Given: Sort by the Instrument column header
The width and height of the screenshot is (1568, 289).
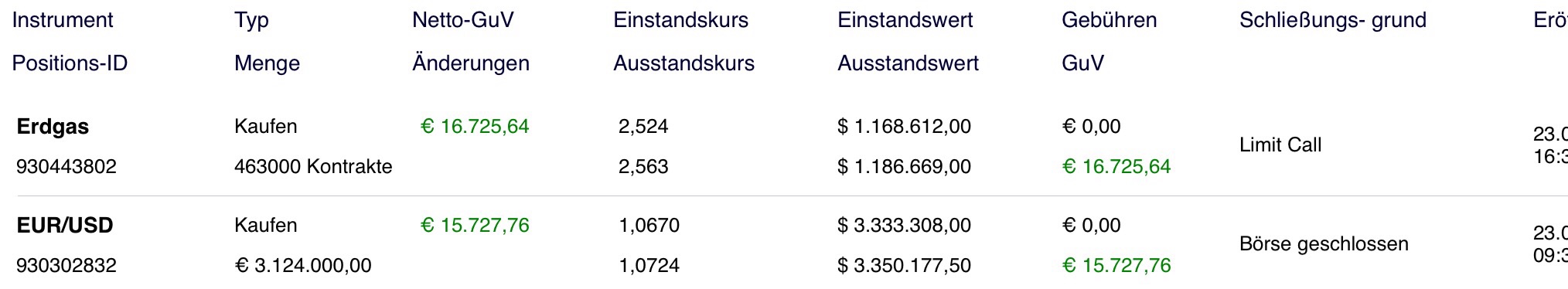Looking at the screenshot, I should coord(63,20).
